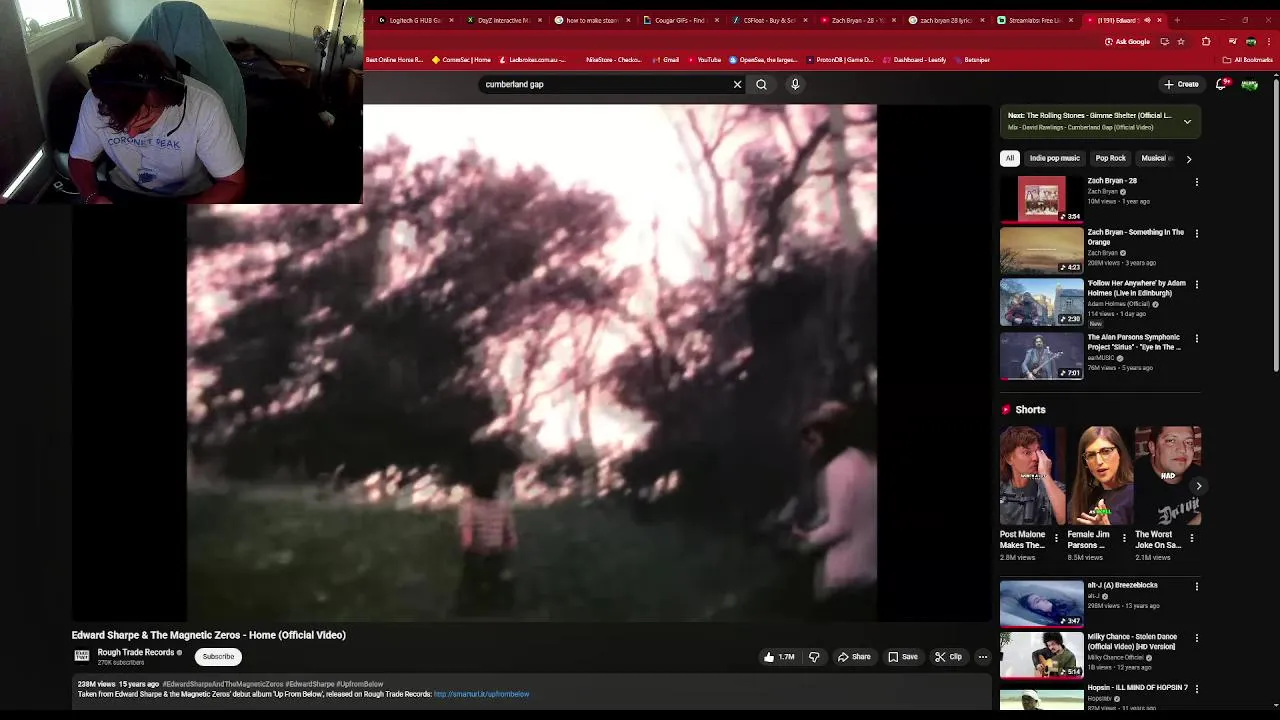Open the All Bookmarks folder
The width and height of the screenshot is (1280, 720).
coord(1247,60)
